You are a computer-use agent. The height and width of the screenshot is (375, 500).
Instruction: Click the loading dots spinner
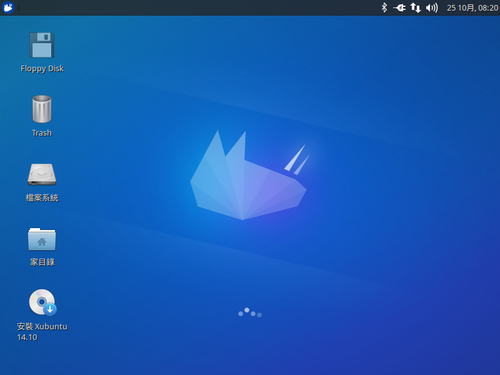[250, 312]
